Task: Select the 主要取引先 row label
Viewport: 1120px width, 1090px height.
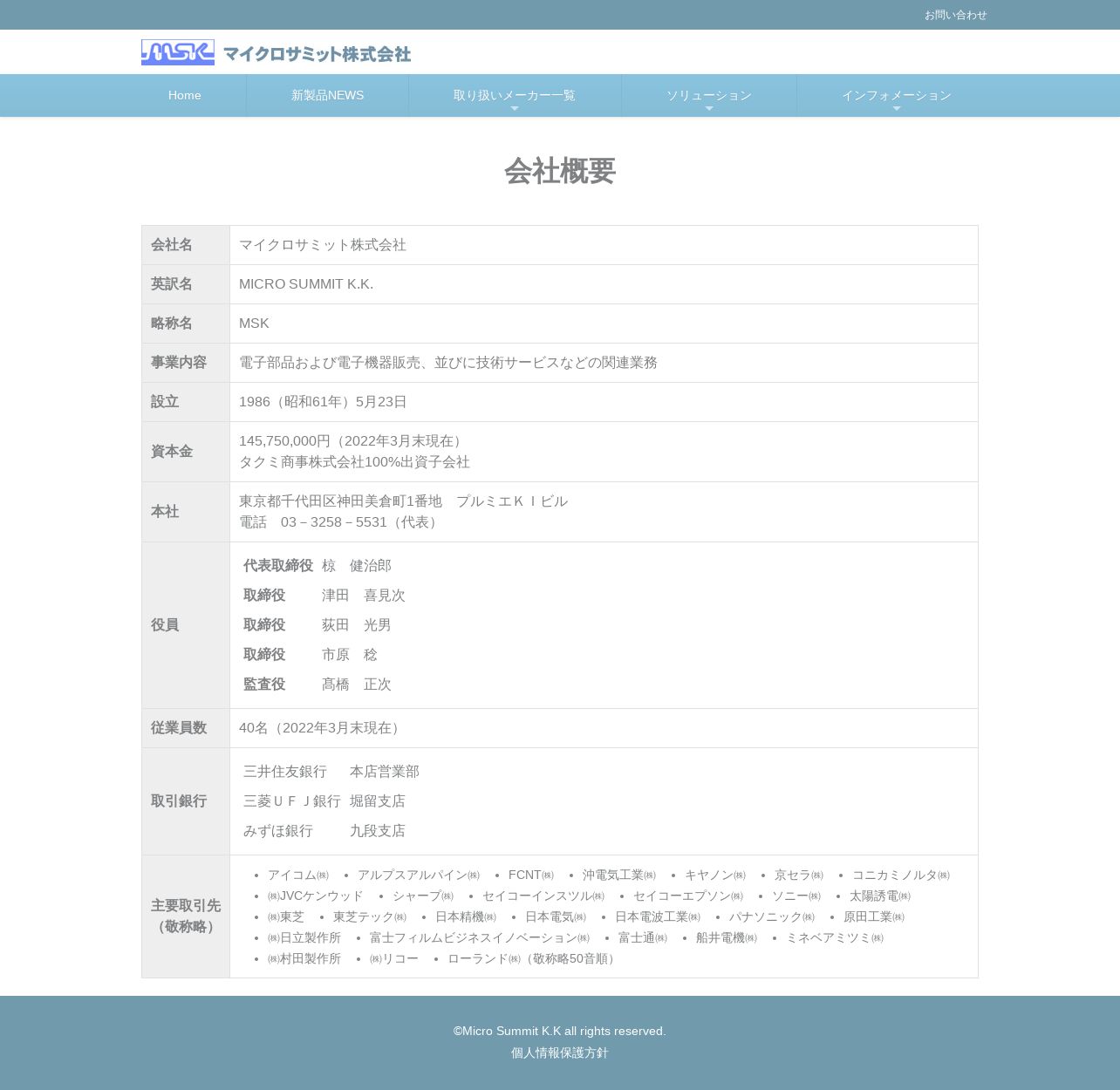Action: (186, 916)
